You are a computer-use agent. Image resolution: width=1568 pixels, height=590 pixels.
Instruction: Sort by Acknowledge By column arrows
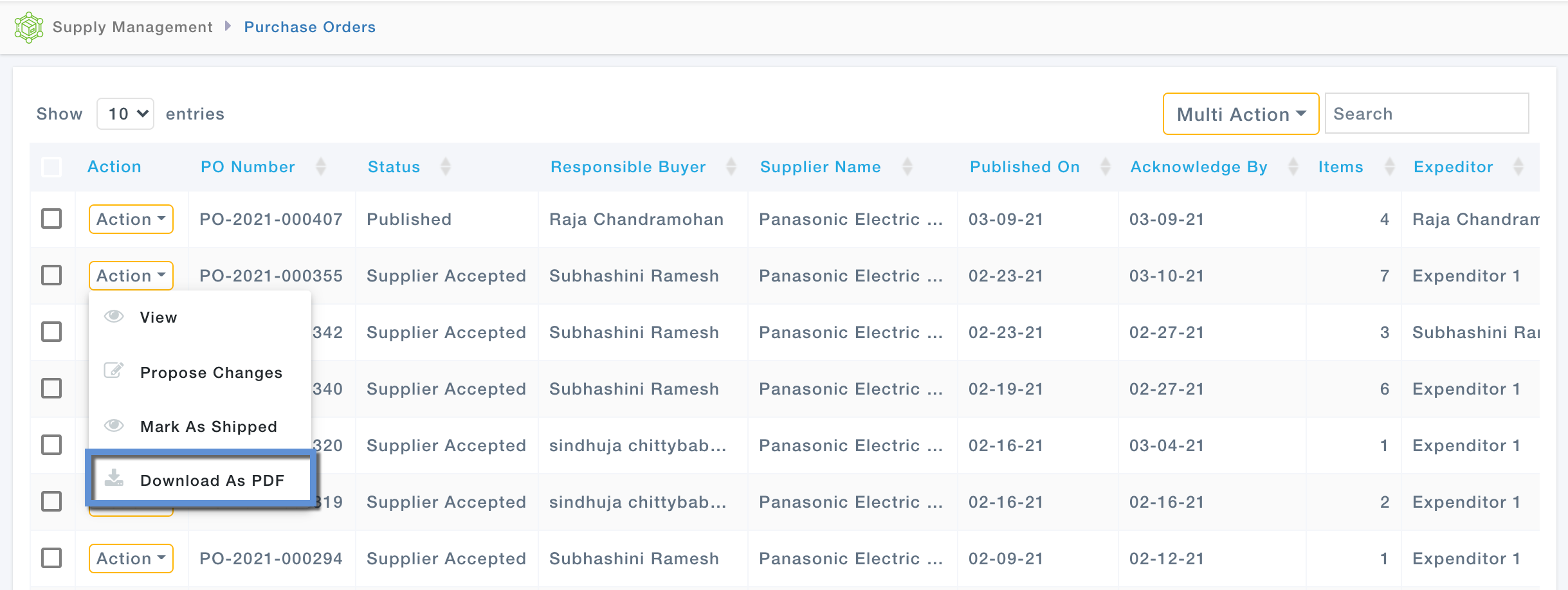[1293, 167]
